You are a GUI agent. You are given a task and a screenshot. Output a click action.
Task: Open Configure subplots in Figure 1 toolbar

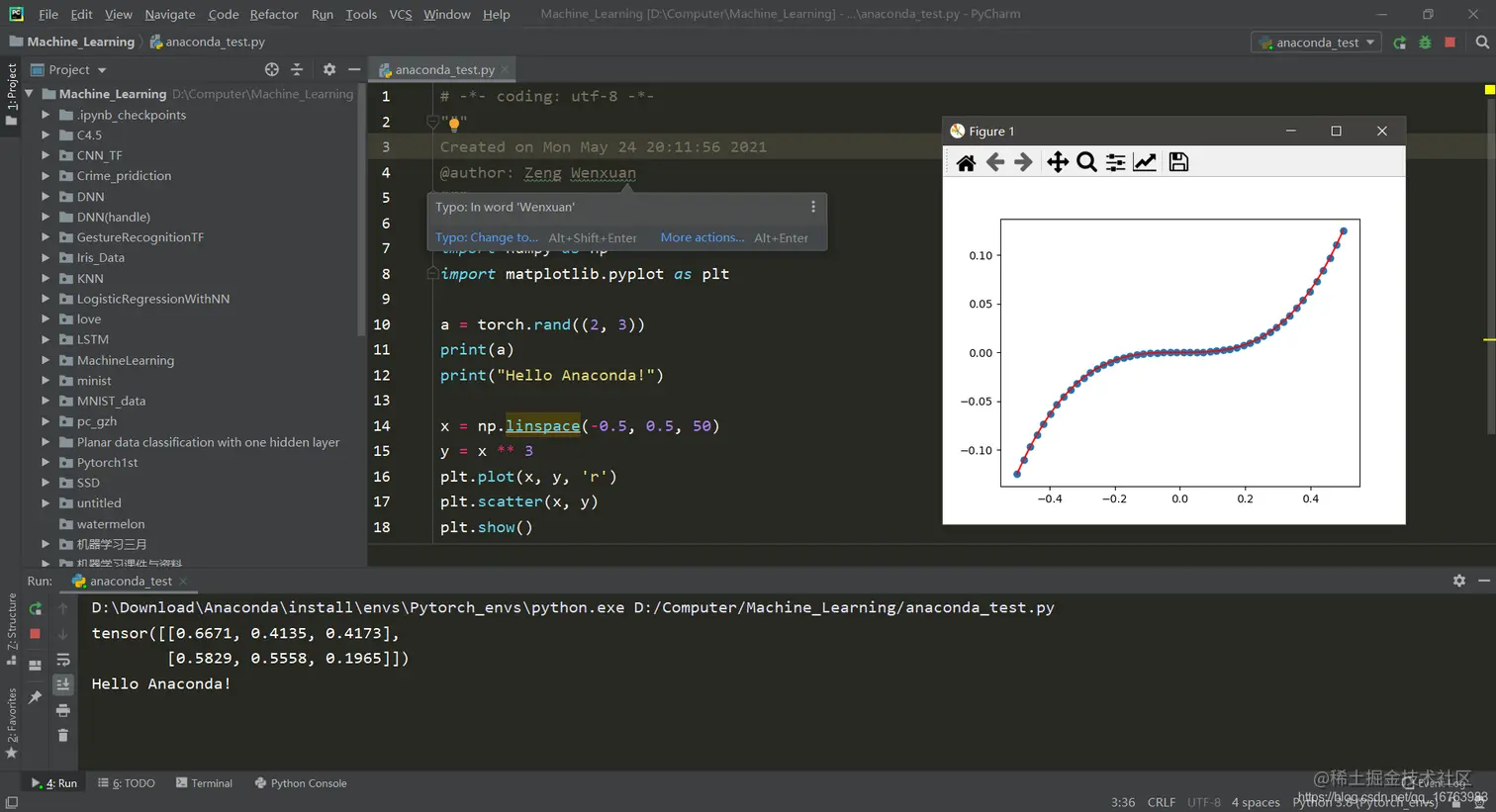coord(1115,162)
